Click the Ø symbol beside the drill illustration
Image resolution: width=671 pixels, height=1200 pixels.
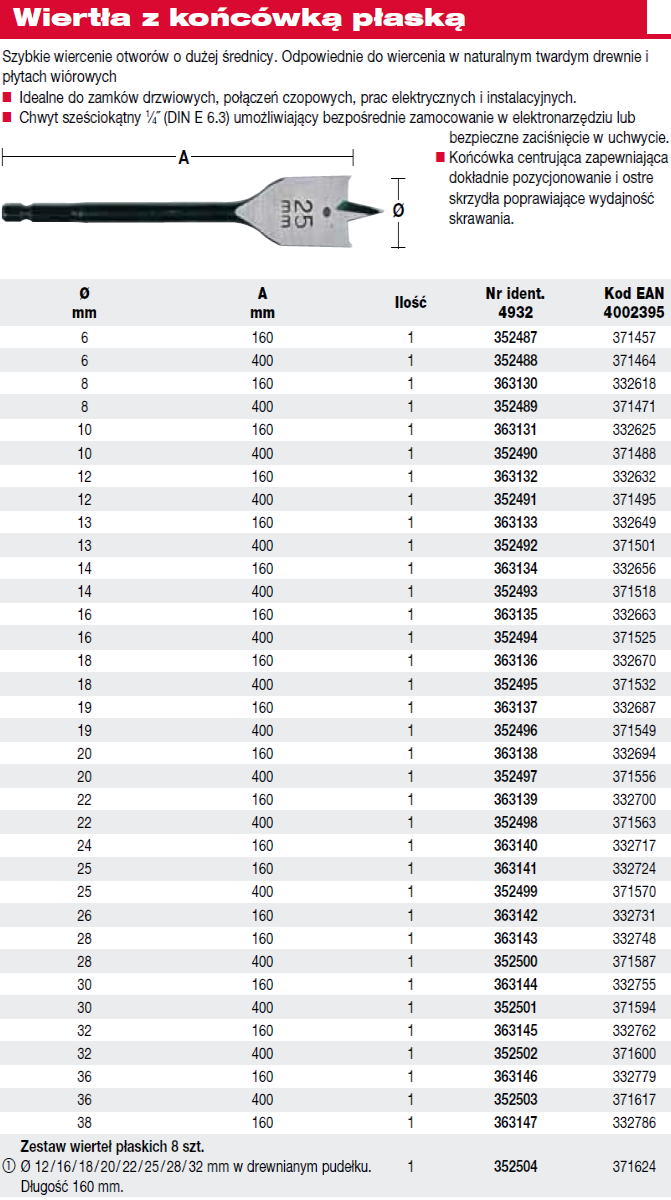[x=398, y=209]
